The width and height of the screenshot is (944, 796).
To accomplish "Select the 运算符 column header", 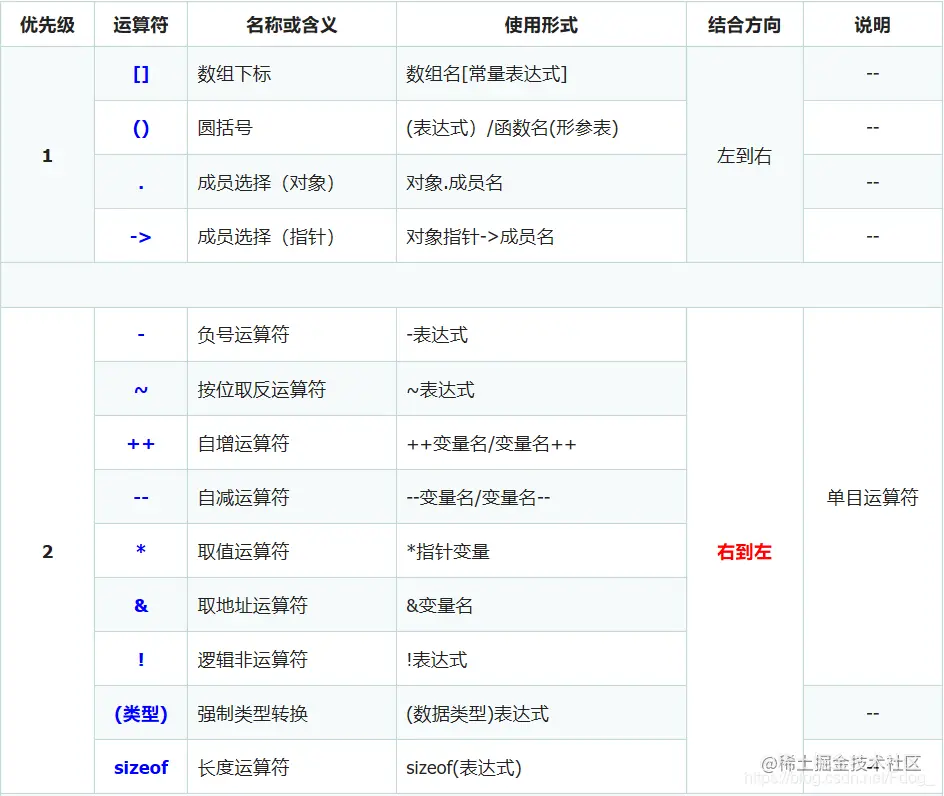I will point(140,25).
